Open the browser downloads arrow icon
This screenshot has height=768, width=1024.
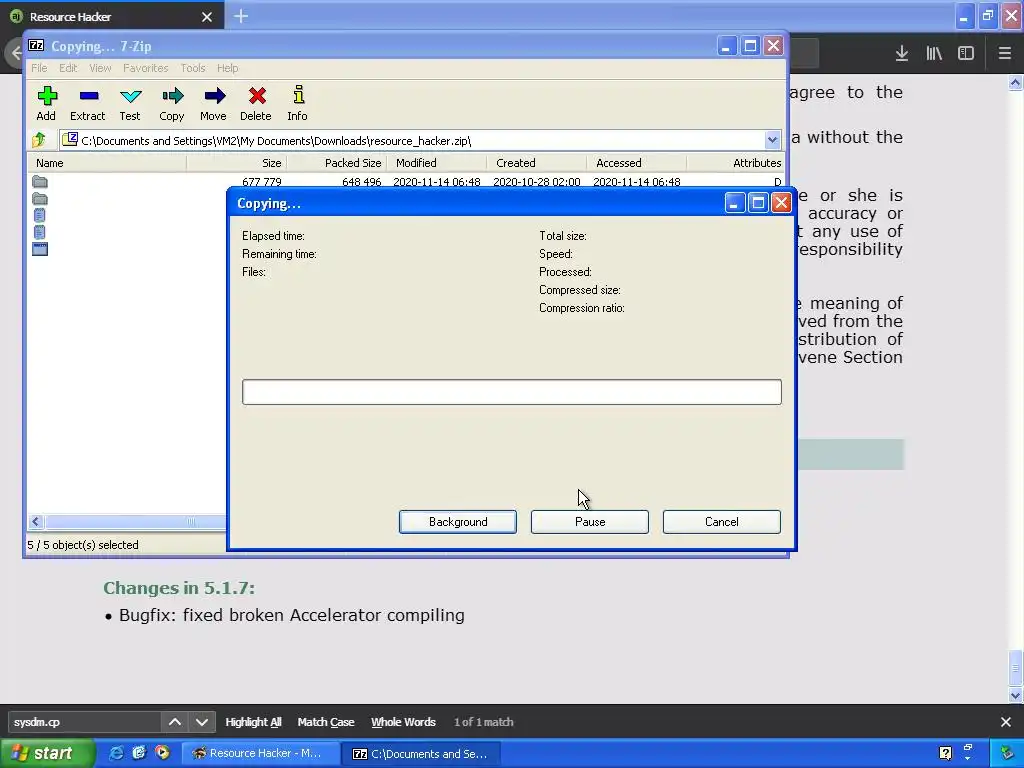coord(901,54)
